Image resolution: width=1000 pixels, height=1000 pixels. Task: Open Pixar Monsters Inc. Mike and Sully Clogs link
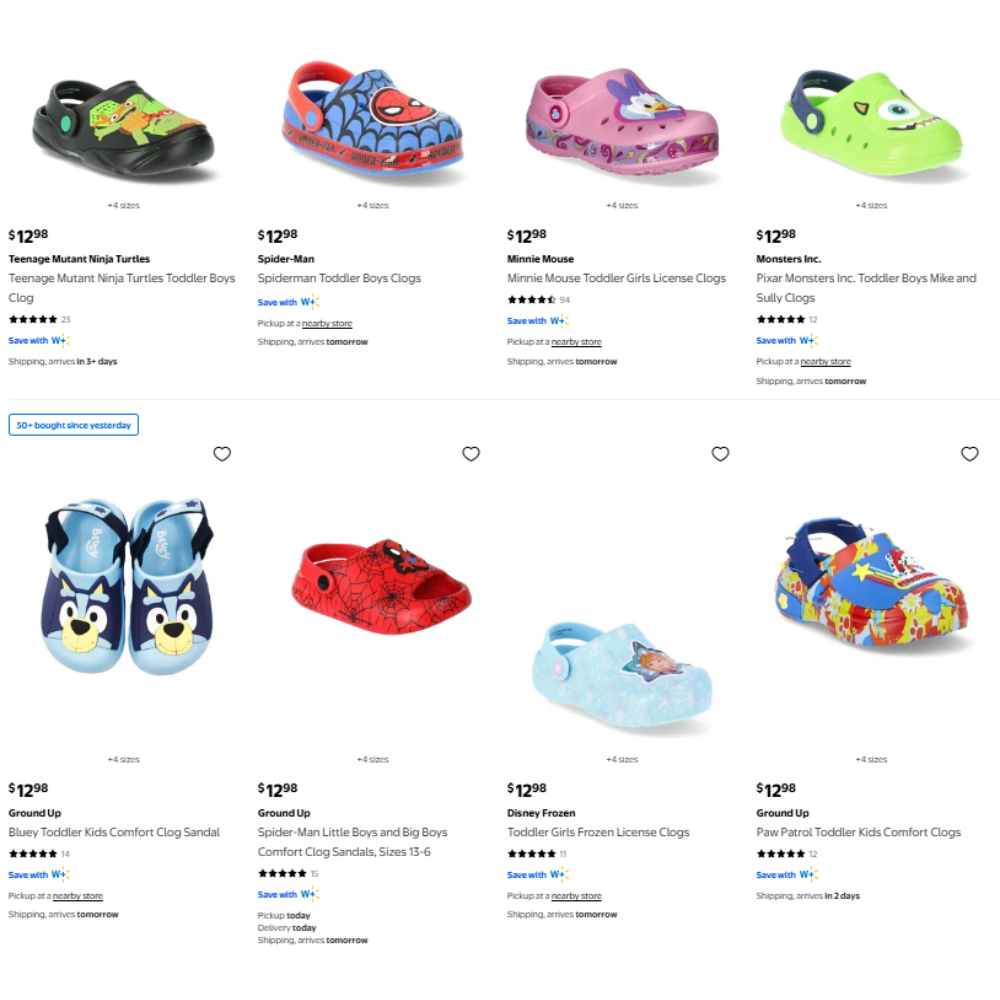866,288
